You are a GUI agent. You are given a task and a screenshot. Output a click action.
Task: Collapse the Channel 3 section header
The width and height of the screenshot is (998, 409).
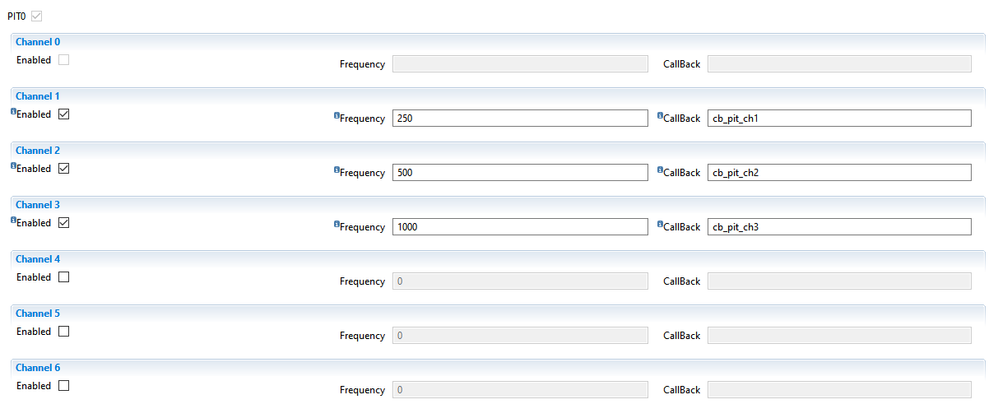click(499, 205)
